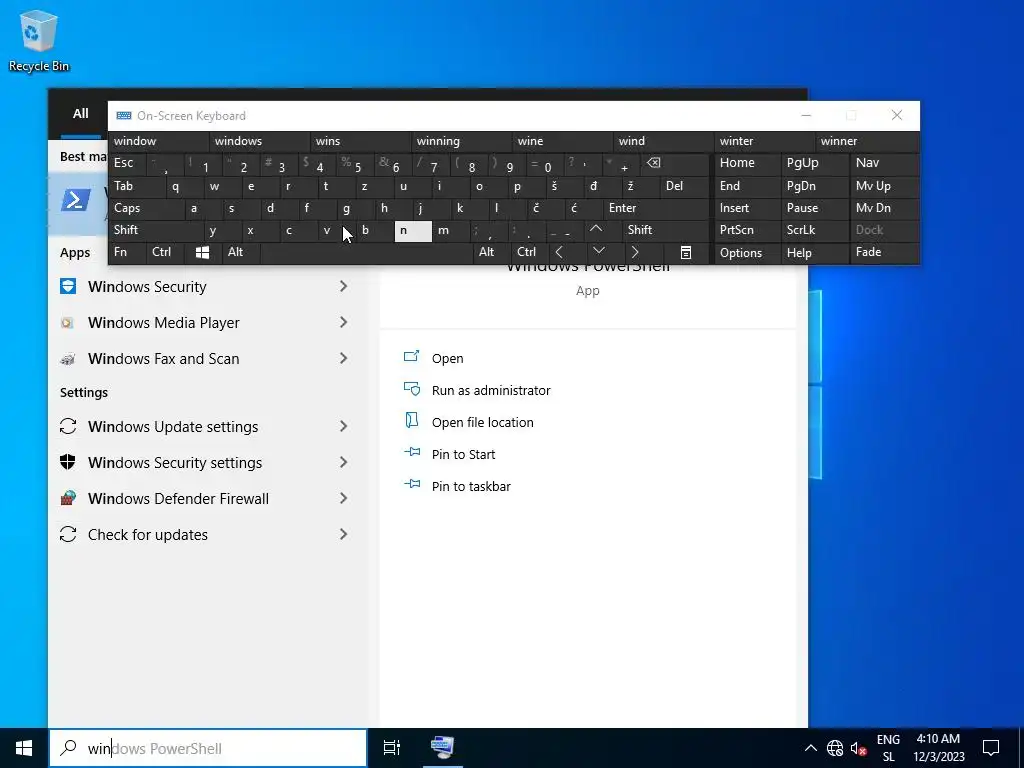Screen dimensions: 1024x768
Task: Toggle the right Alt key
Action: tap(491, 252)
